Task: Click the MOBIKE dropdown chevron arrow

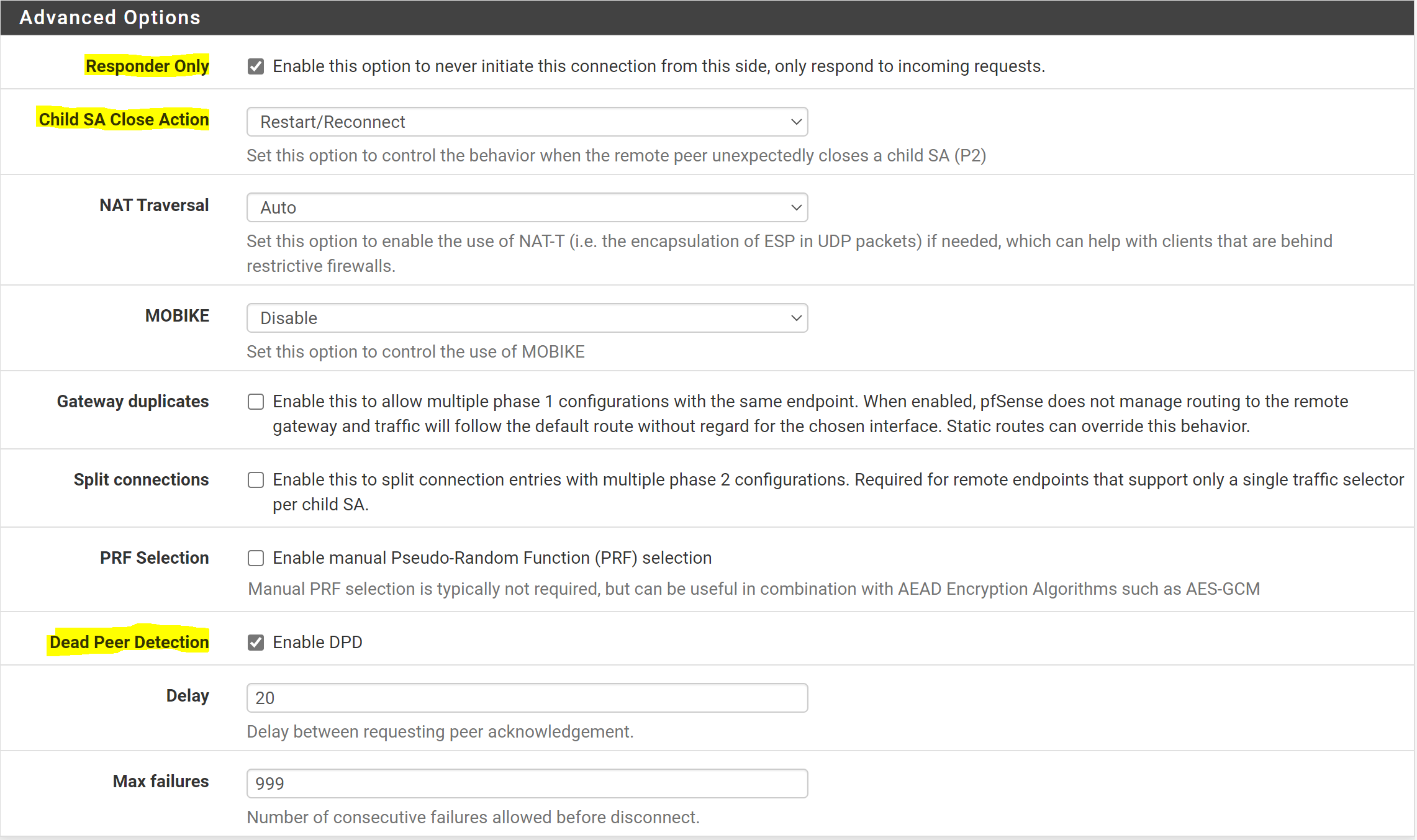Action: pos(796,318)
